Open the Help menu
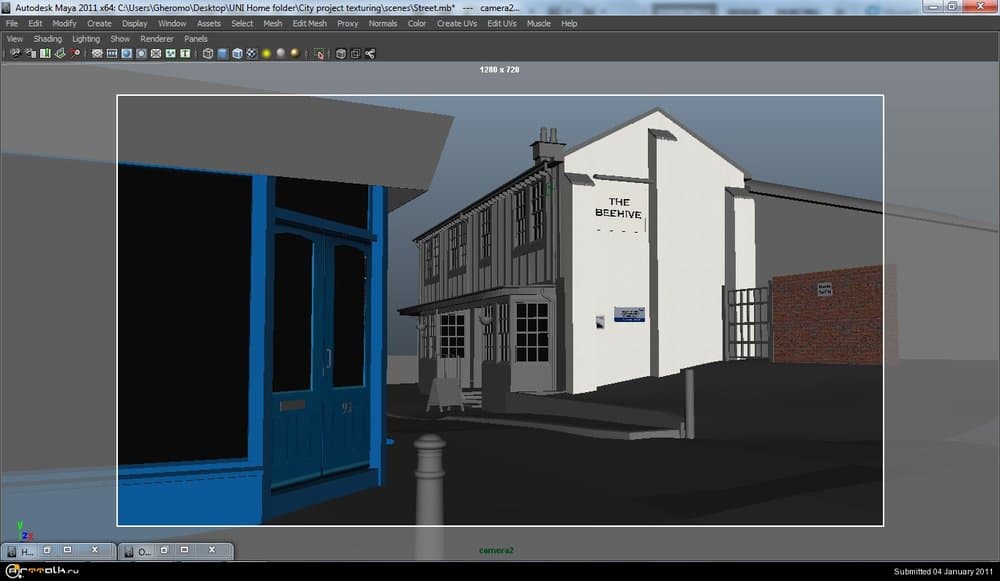Screen dimensions: 1000x581 point(570,24)
